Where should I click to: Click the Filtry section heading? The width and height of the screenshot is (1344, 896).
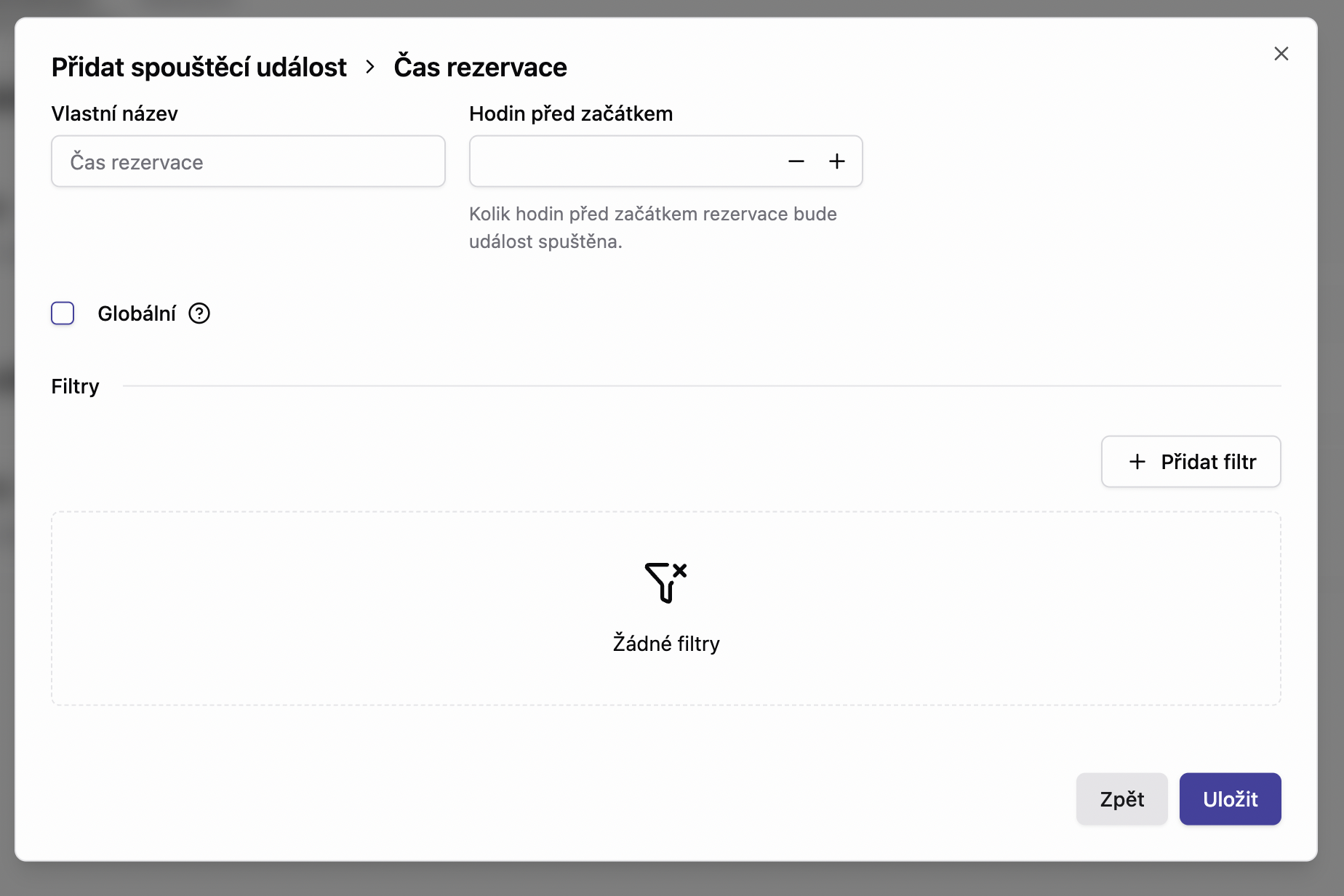click(x=75, y=386)
